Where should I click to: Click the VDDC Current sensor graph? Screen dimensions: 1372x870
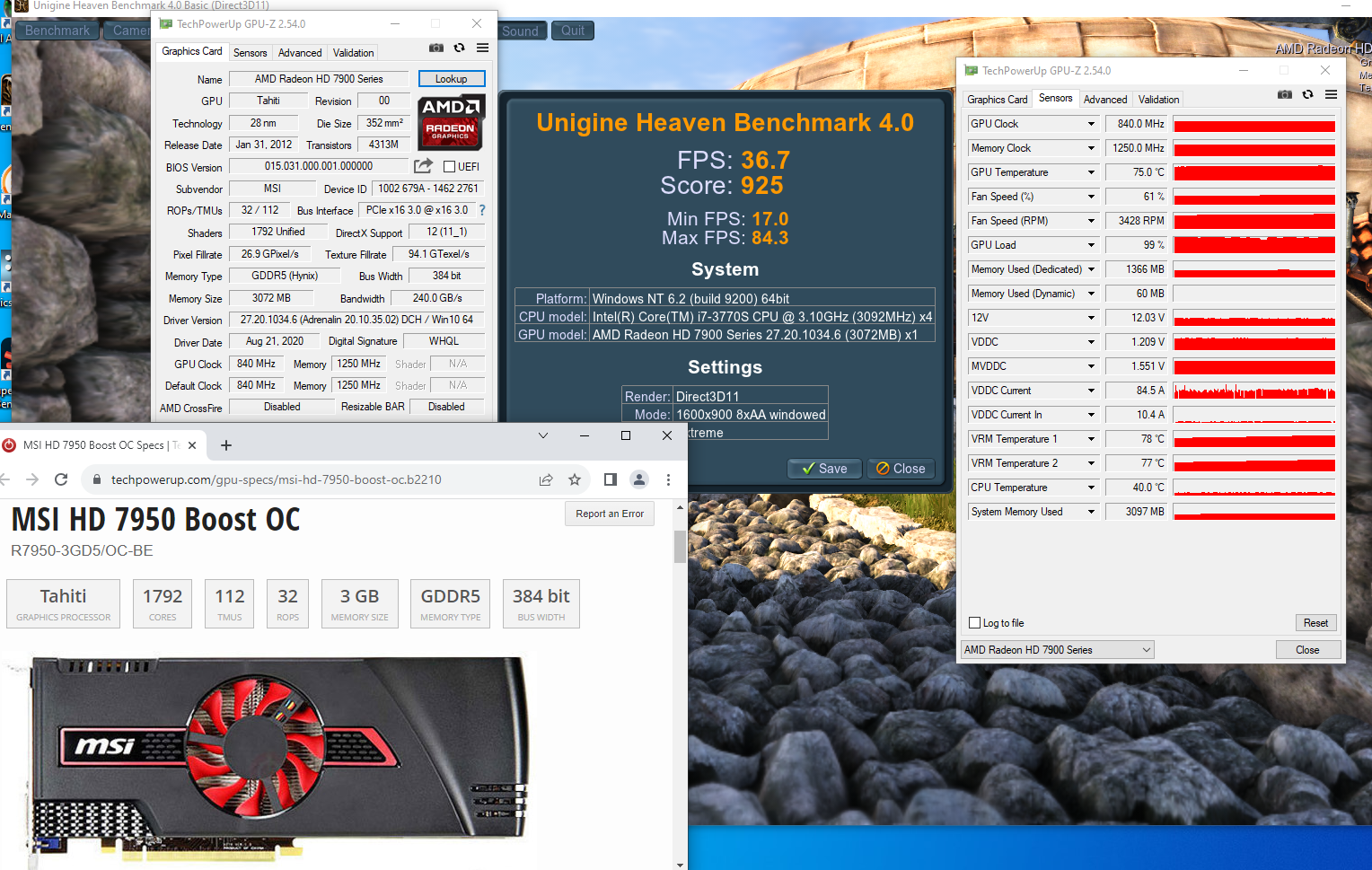pos(1254,391)
